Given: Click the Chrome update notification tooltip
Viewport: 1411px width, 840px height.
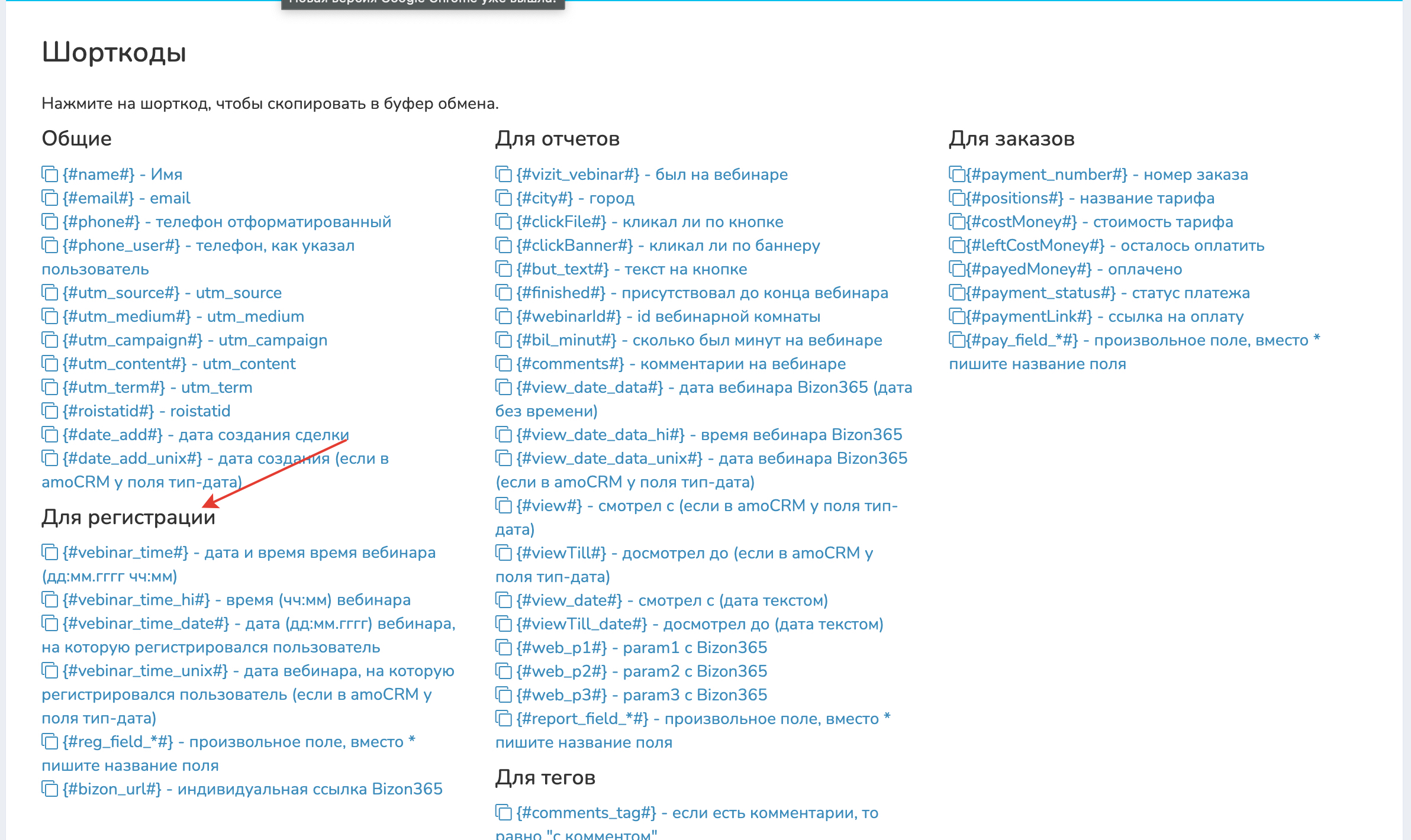Looking at the screenshot, I should click(x=423, y=3).
